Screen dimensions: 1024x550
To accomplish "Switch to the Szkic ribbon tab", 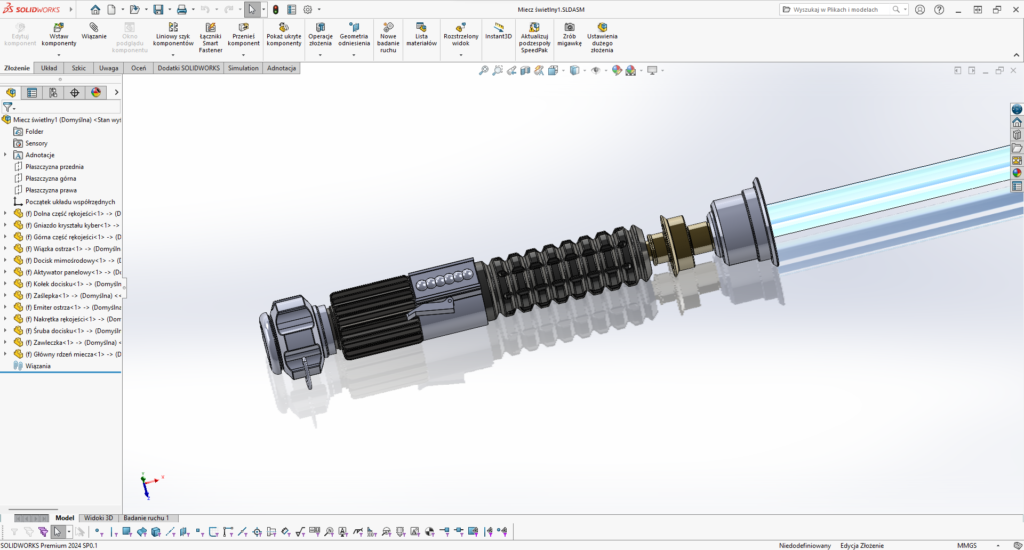I will (79, 68).
